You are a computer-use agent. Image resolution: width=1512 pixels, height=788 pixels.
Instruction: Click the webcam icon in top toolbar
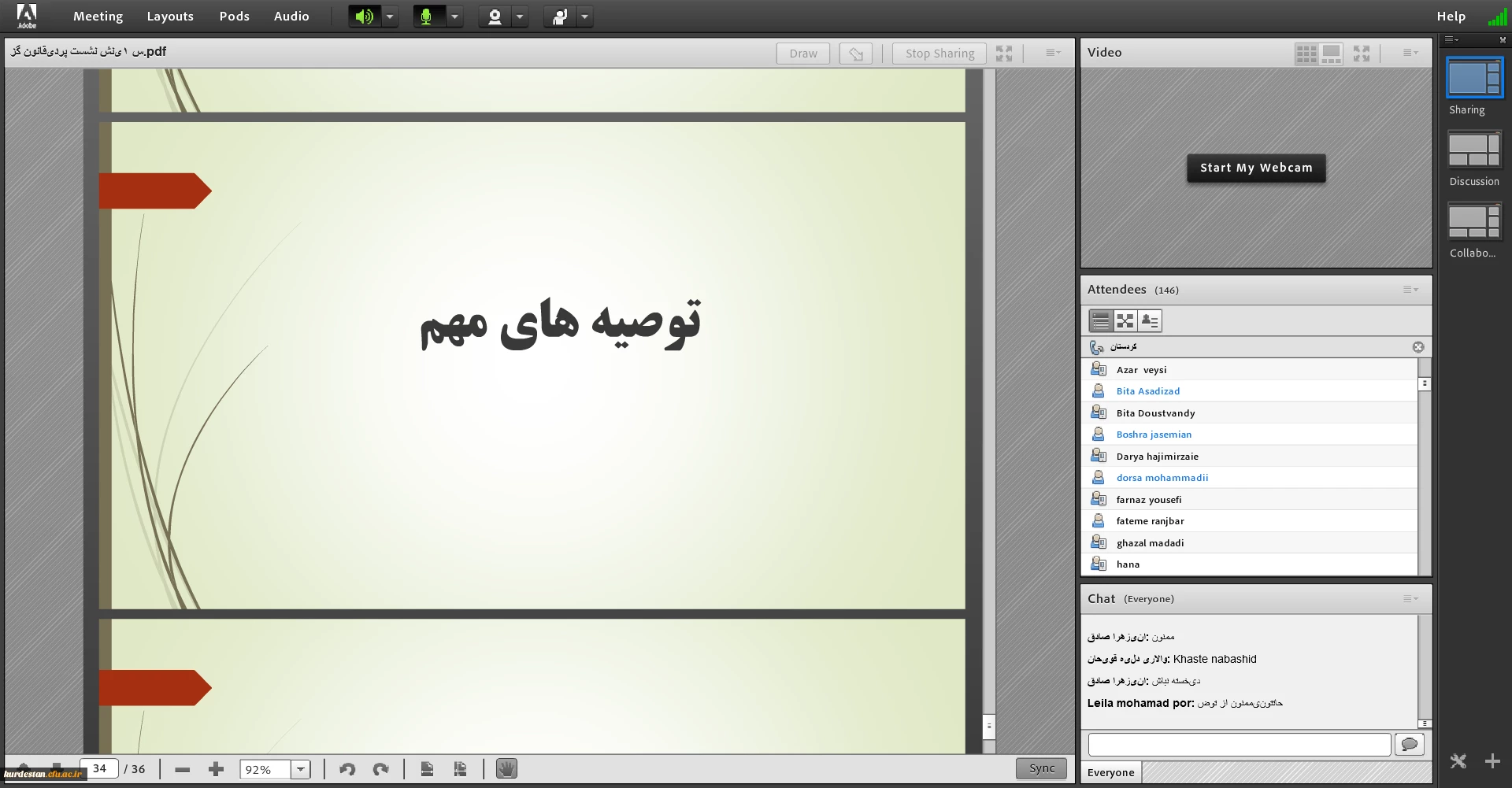click(x=495, y=17)
